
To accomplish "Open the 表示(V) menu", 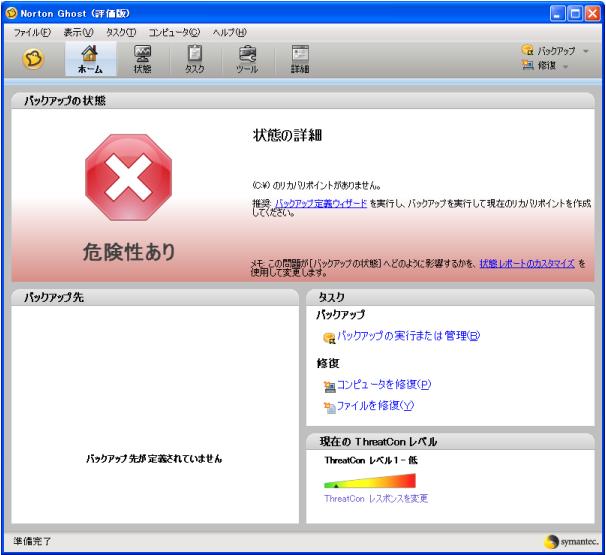I will click(78, 32).
